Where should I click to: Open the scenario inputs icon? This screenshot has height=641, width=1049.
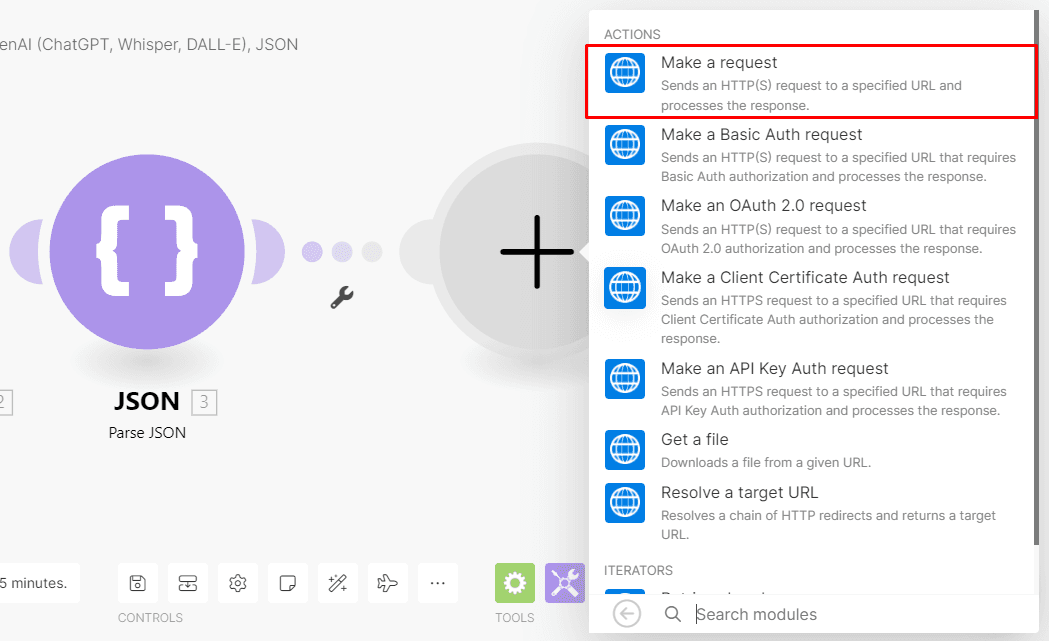pyautogui.click(x=188, y=583)
